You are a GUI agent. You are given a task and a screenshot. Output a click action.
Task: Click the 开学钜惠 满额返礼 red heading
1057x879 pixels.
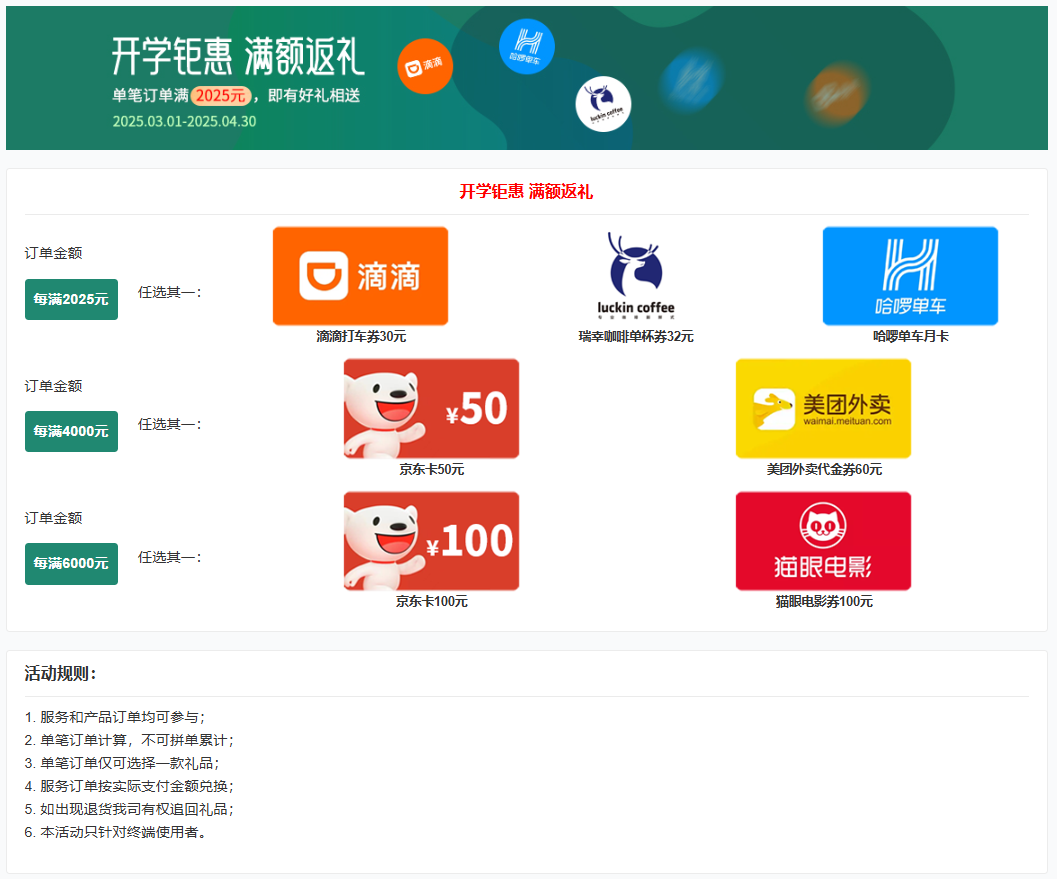528,192
